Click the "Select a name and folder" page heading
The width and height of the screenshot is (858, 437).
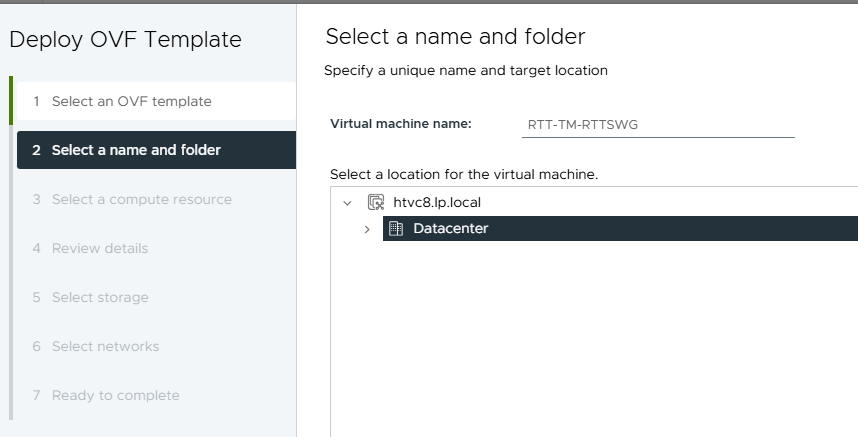[x=455, y=37]
